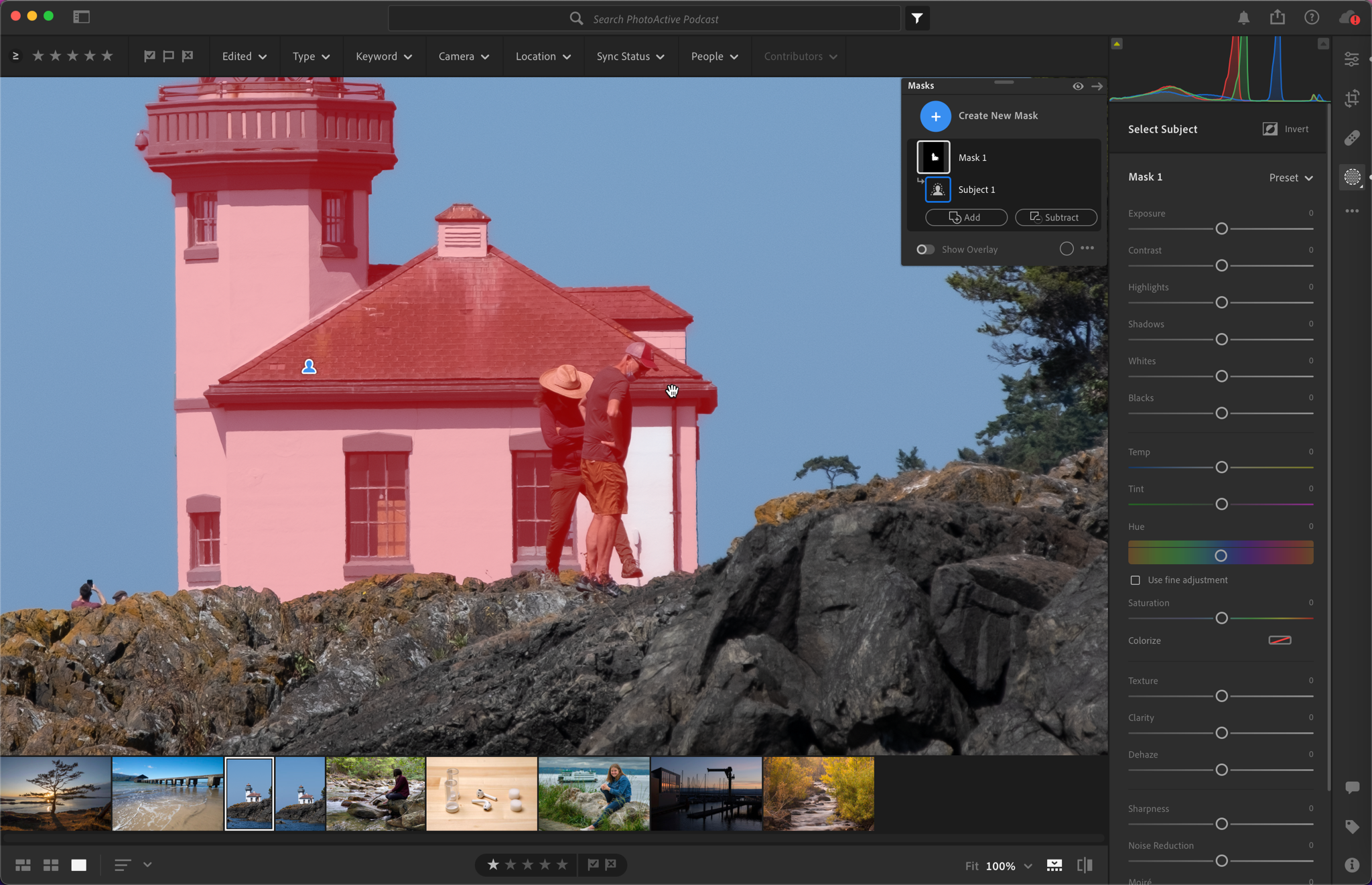Rate photo one star in bottom bar
Screen dimensions: 1372x885
pyautogui.click(x=493, y=865)
